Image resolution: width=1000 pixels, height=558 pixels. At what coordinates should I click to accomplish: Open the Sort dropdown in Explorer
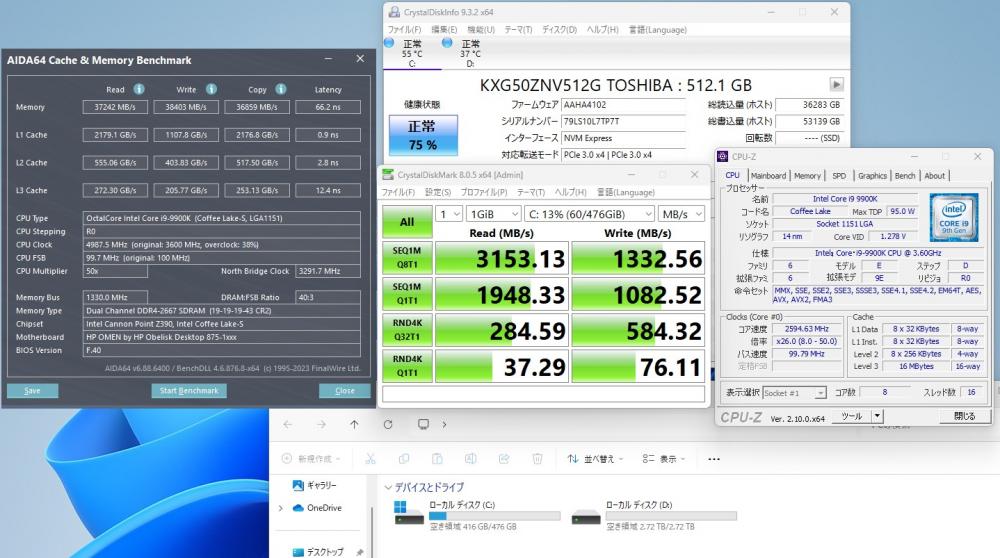coord(595,459)
